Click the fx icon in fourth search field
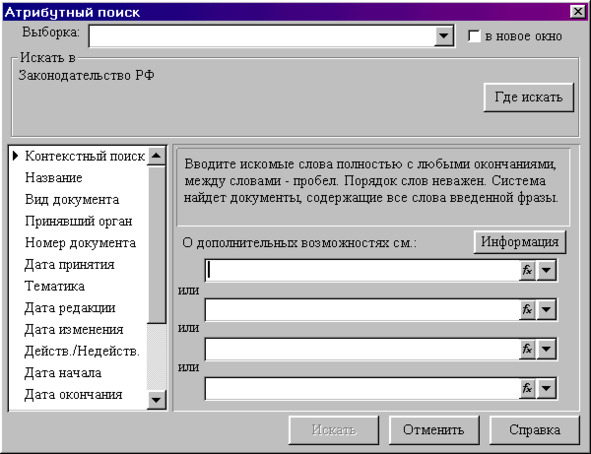This screenshot has width=591, height=454. (527, 388)
